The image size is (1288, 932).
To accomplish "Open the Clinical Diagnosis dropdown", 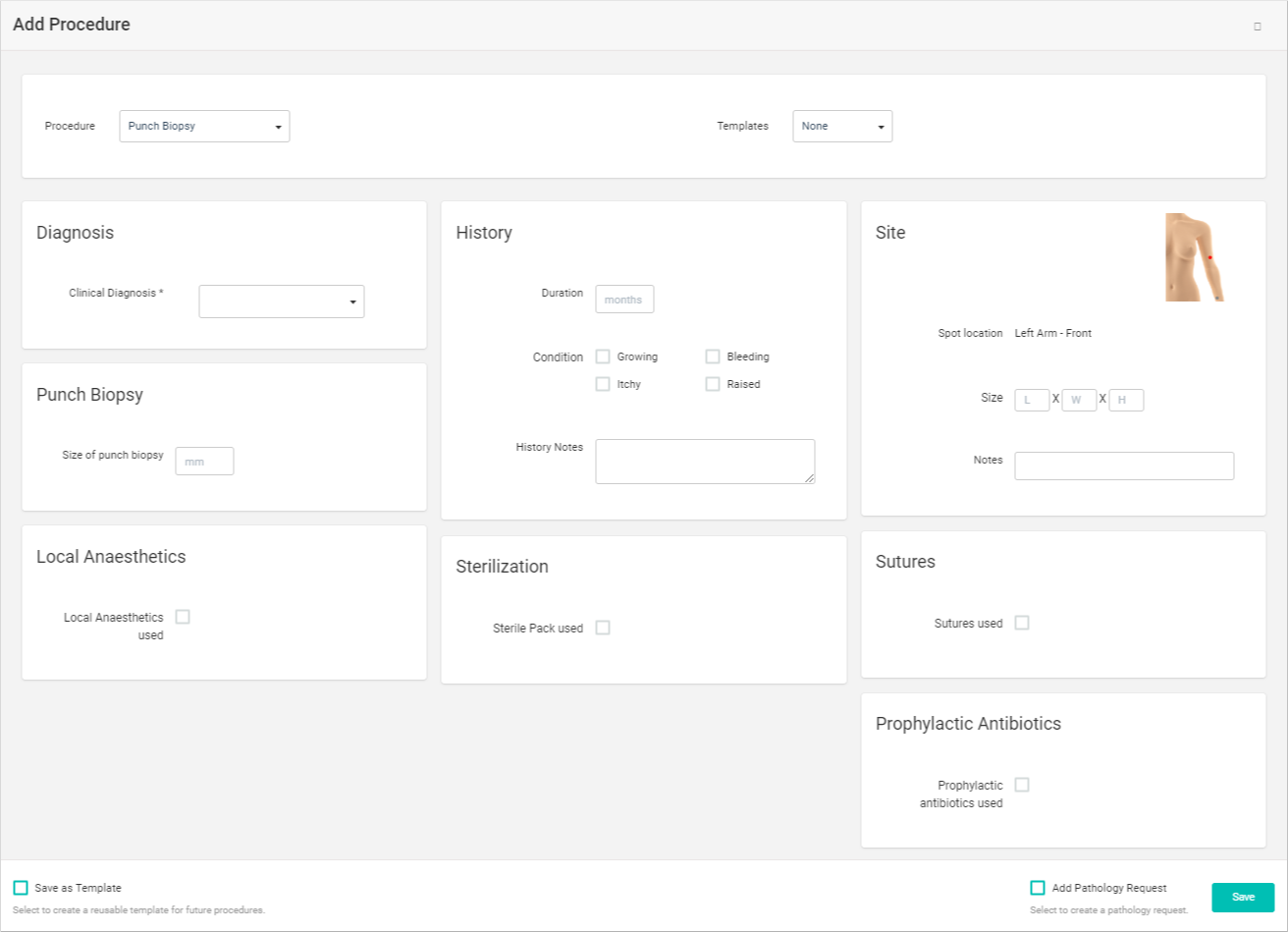I will [x=281, y=302].
